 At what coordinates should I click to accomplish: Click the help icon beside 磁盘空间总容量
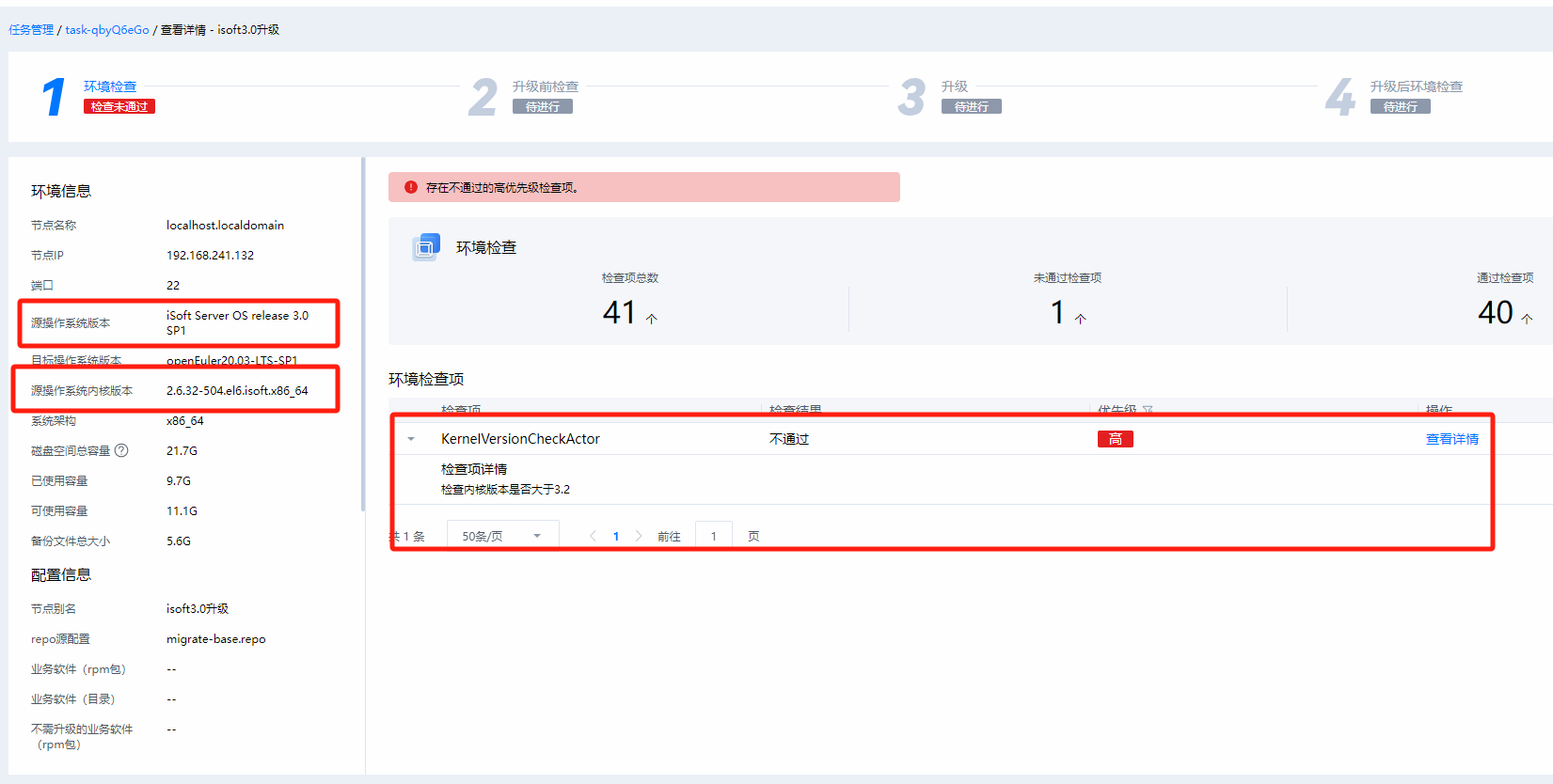pyautogui.click(x=121, y=450)
